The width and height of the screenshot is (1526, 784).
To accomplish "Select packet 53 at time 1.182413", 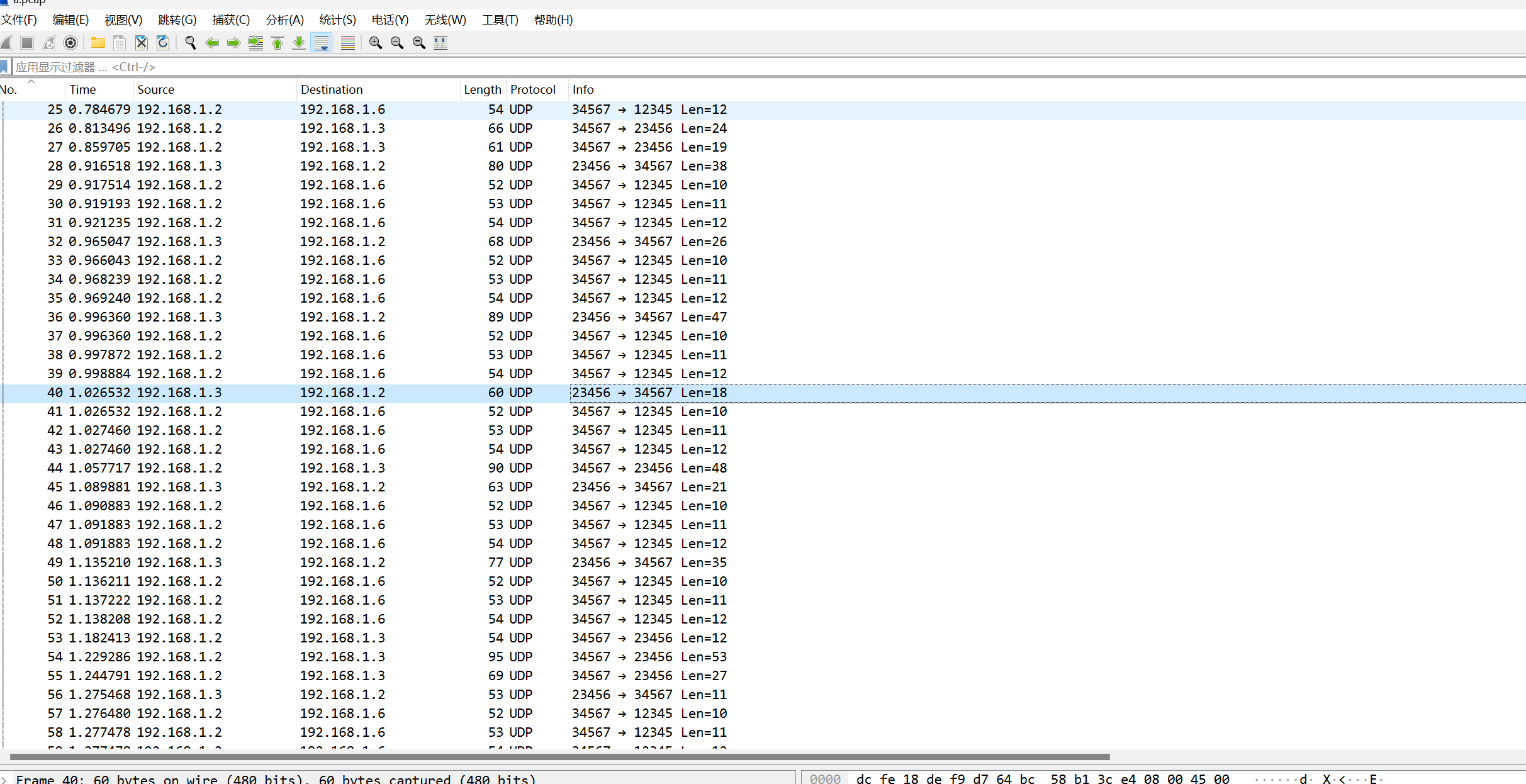I will pos(763,638).
